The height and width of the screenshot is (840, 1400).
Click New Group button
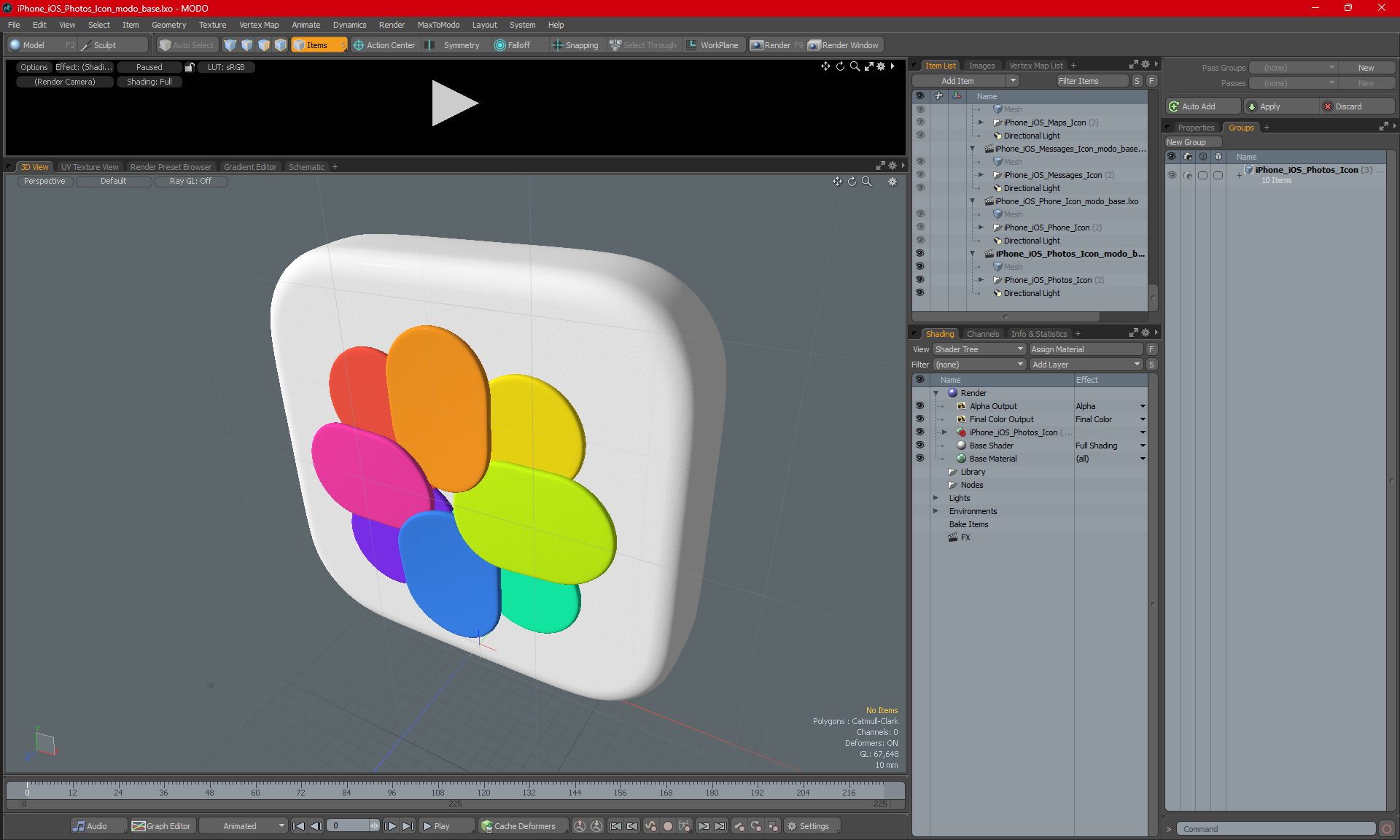click(x=1193, y=142)
